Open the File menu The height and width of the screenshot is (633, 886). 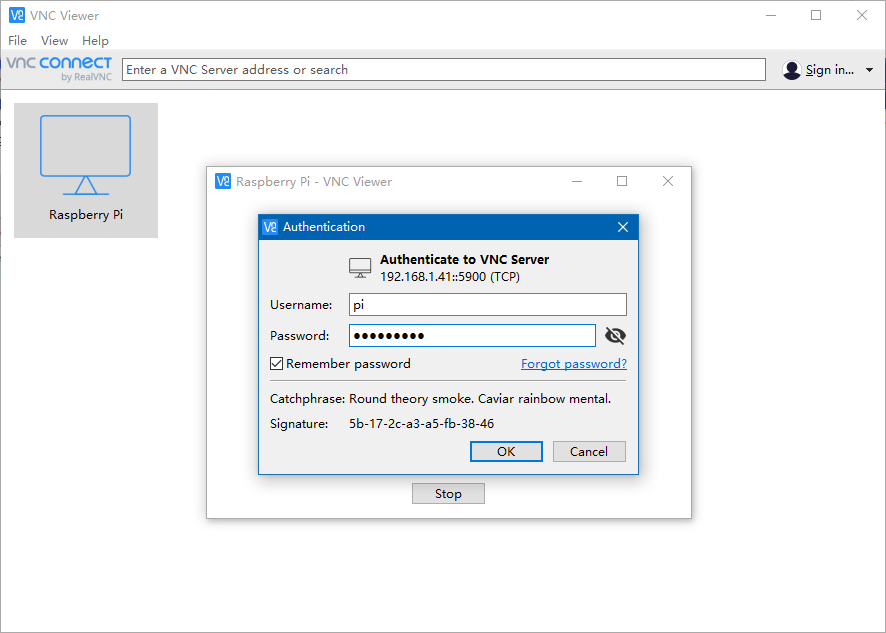(18, 41)
